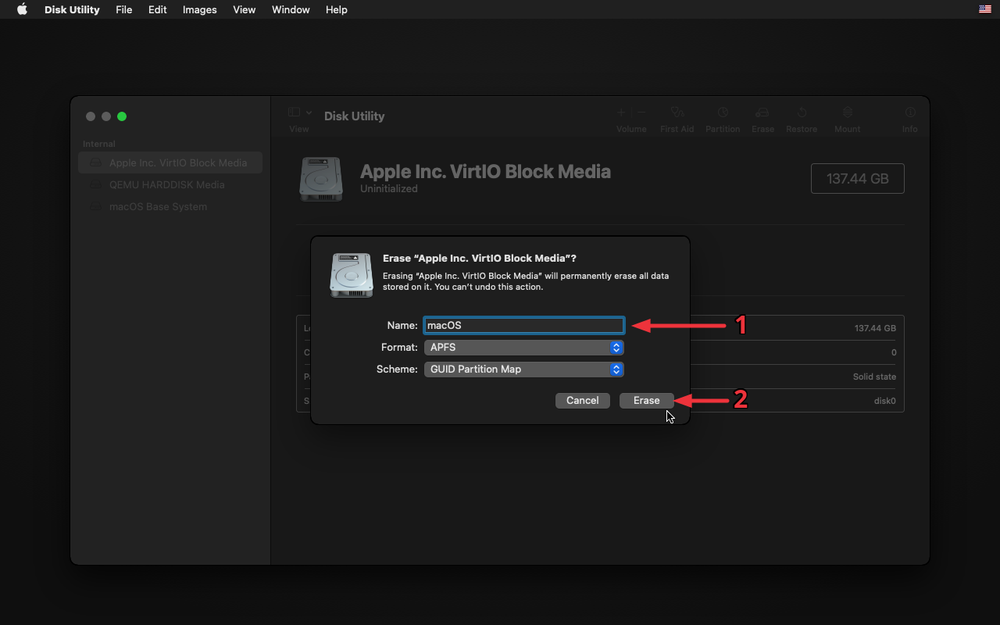Open the View dropdown in the toolbar
The width and height of the screenshot is (1000, 625).
299,114
